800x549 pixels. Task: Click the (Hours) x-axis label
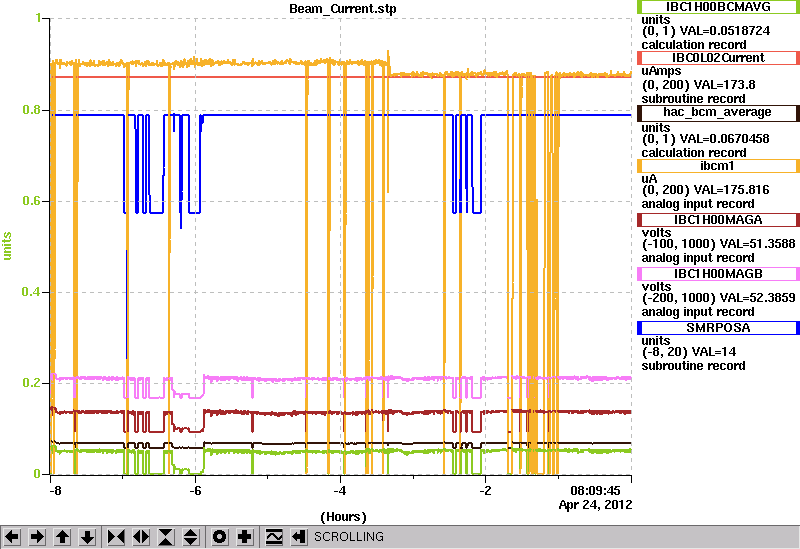[343, 517]
